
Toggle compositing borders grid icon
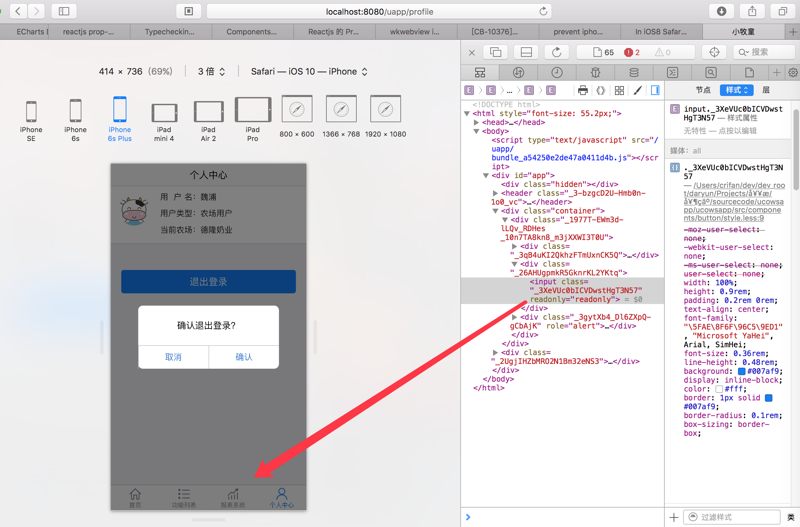click(619, 90)
